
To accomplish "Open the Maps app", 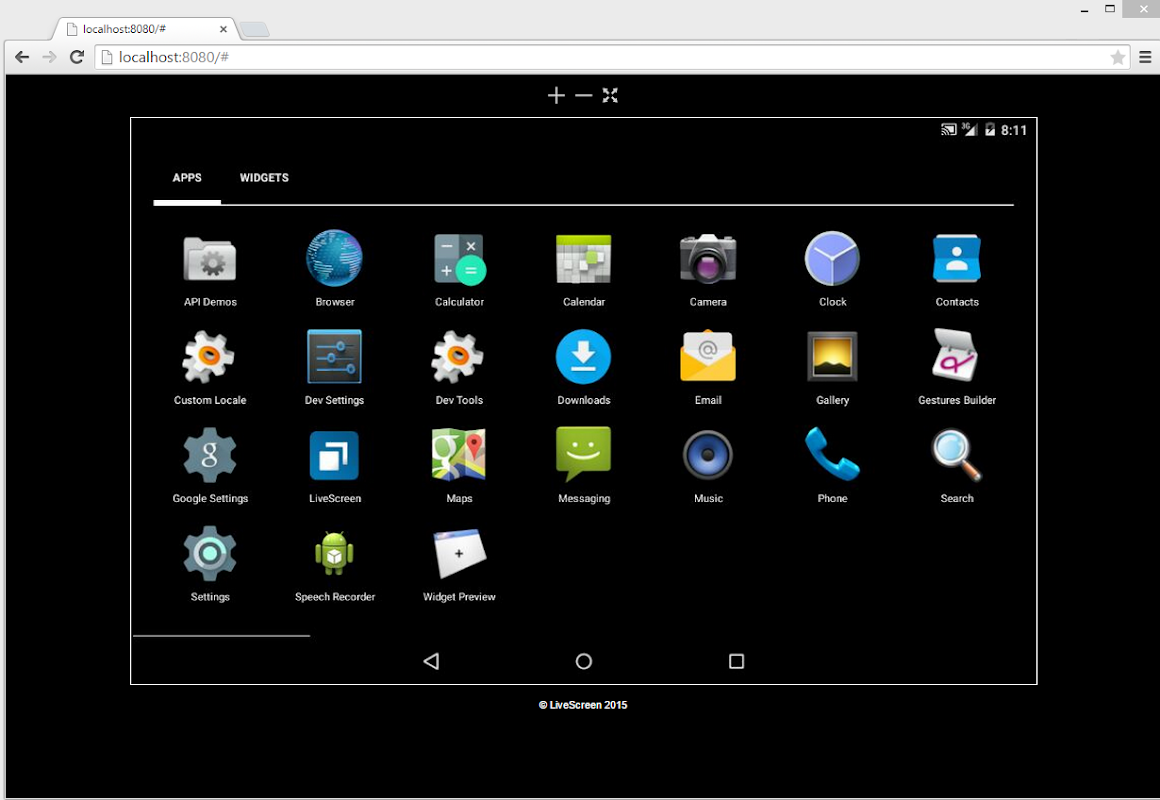I will (x=459, y=454).
